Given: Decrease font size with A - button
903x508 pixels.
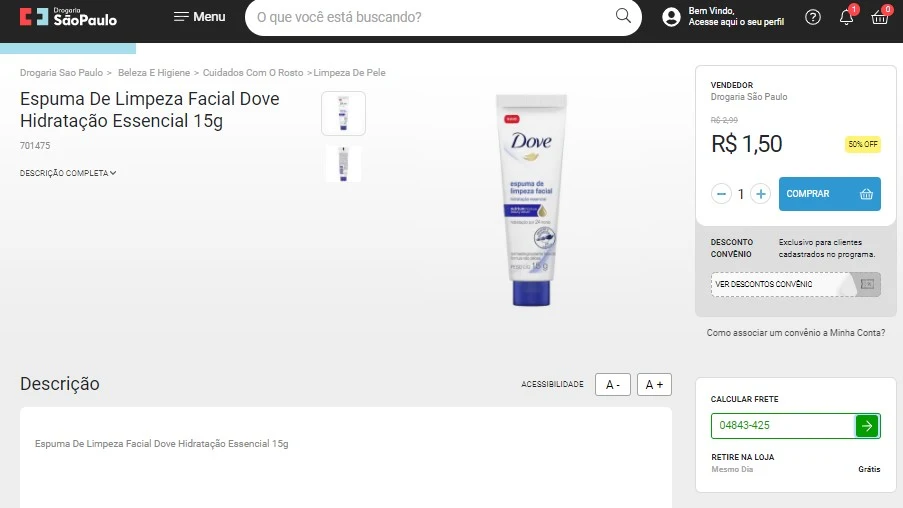Looking at the screenshot, I should pos(613,385).
